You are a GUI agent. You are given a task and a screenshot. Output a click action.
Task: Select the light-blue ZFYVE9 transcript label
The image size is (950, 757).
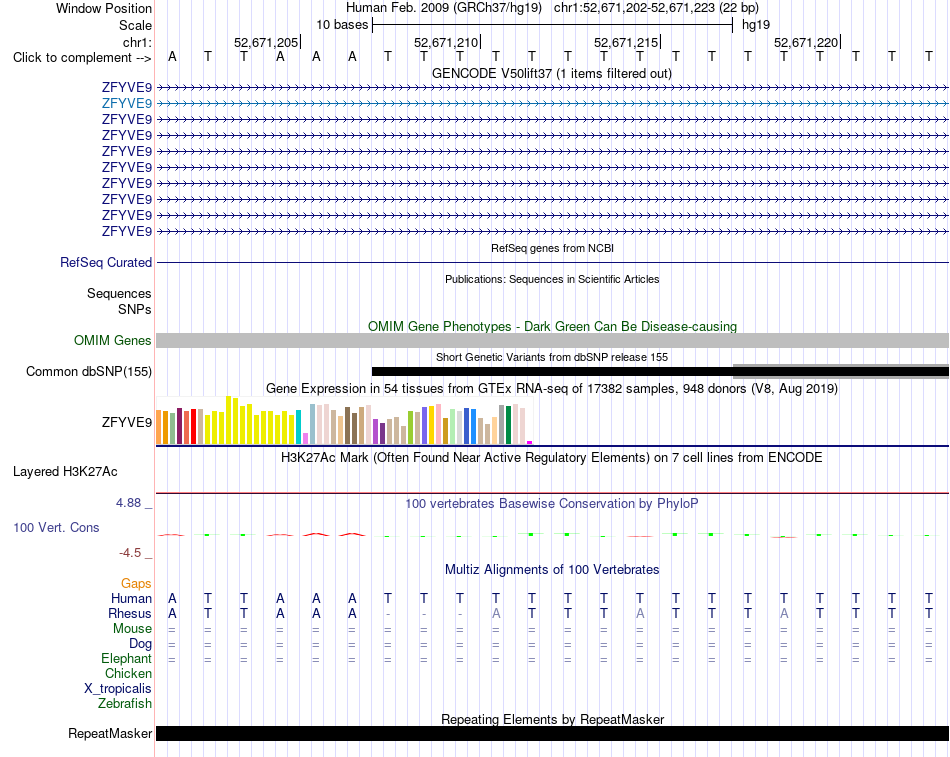click(127, 103)
